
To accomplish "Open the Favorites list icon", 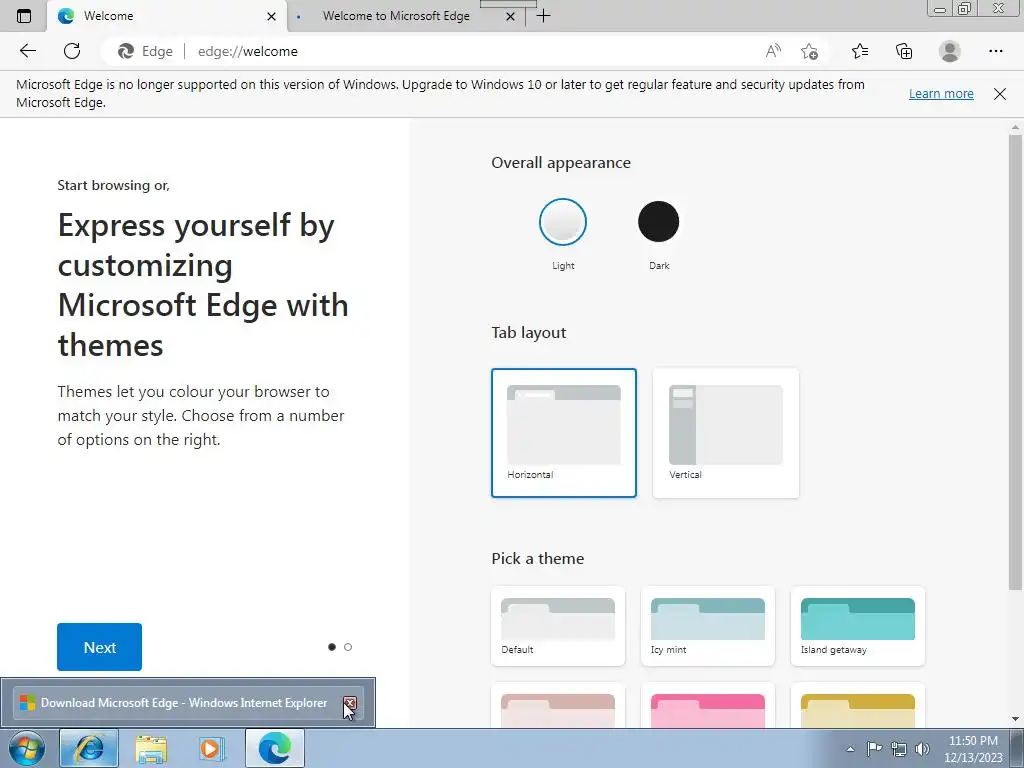I will click(x=860, y=51).
